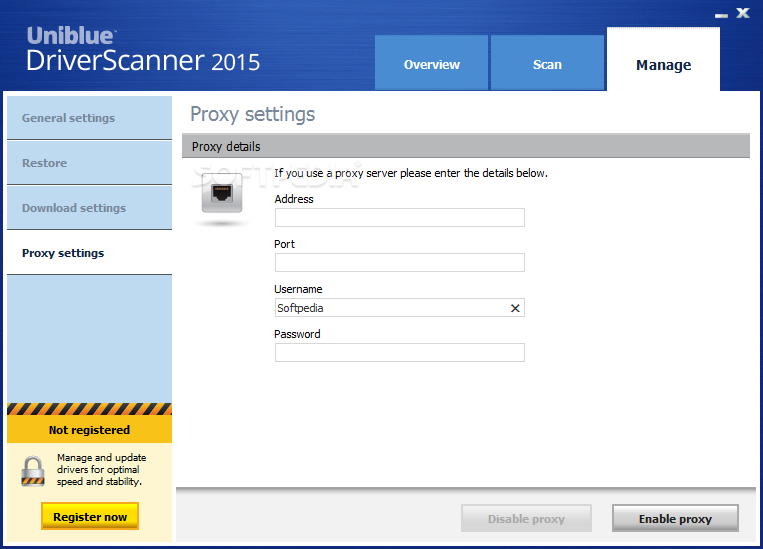Focus the Password input field
This screenshot has height=549, width=763.
coord(400,352)
